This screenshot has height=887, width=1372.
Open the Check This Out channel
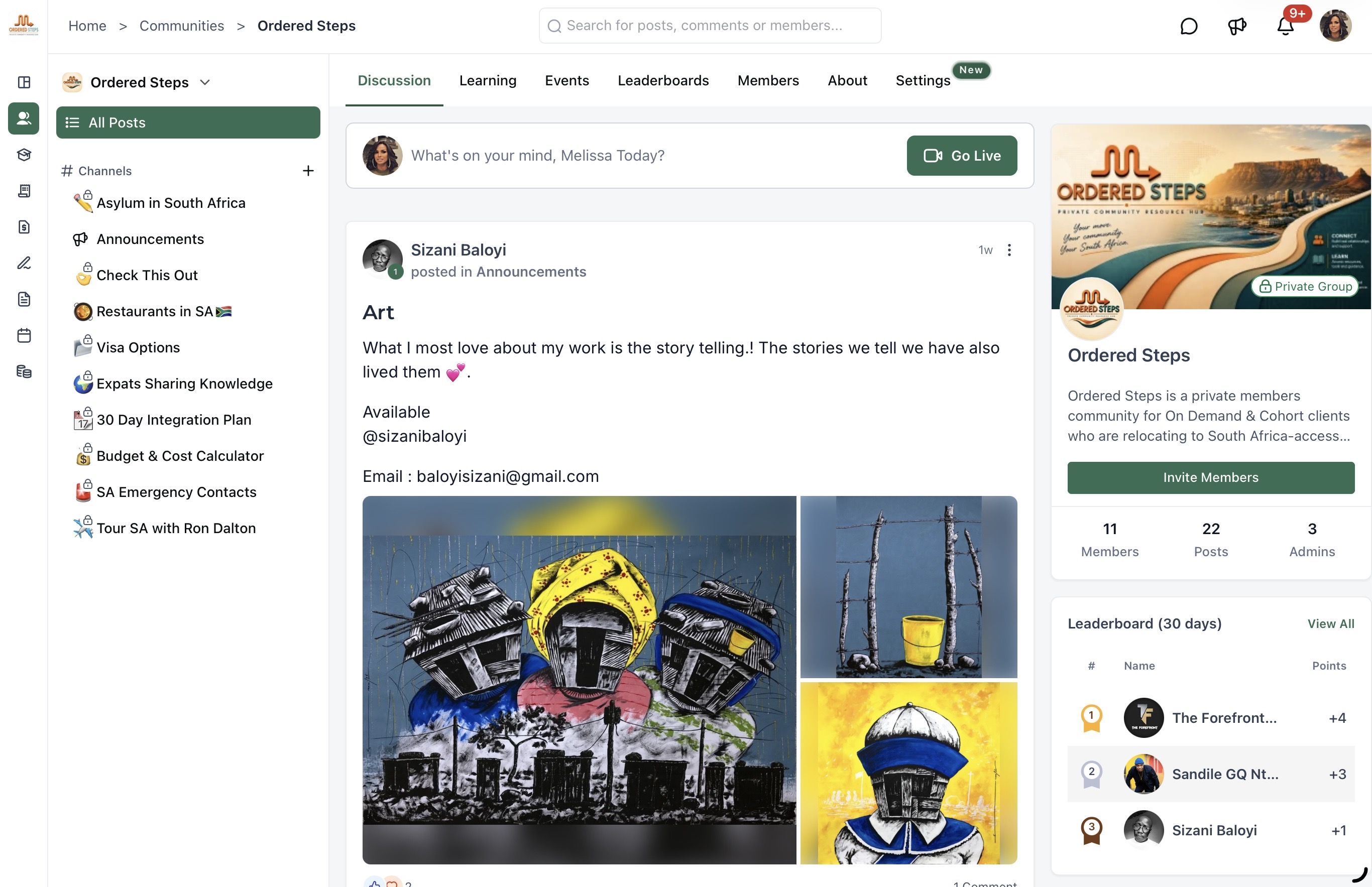pyautogui.click(x=147, y=275)
